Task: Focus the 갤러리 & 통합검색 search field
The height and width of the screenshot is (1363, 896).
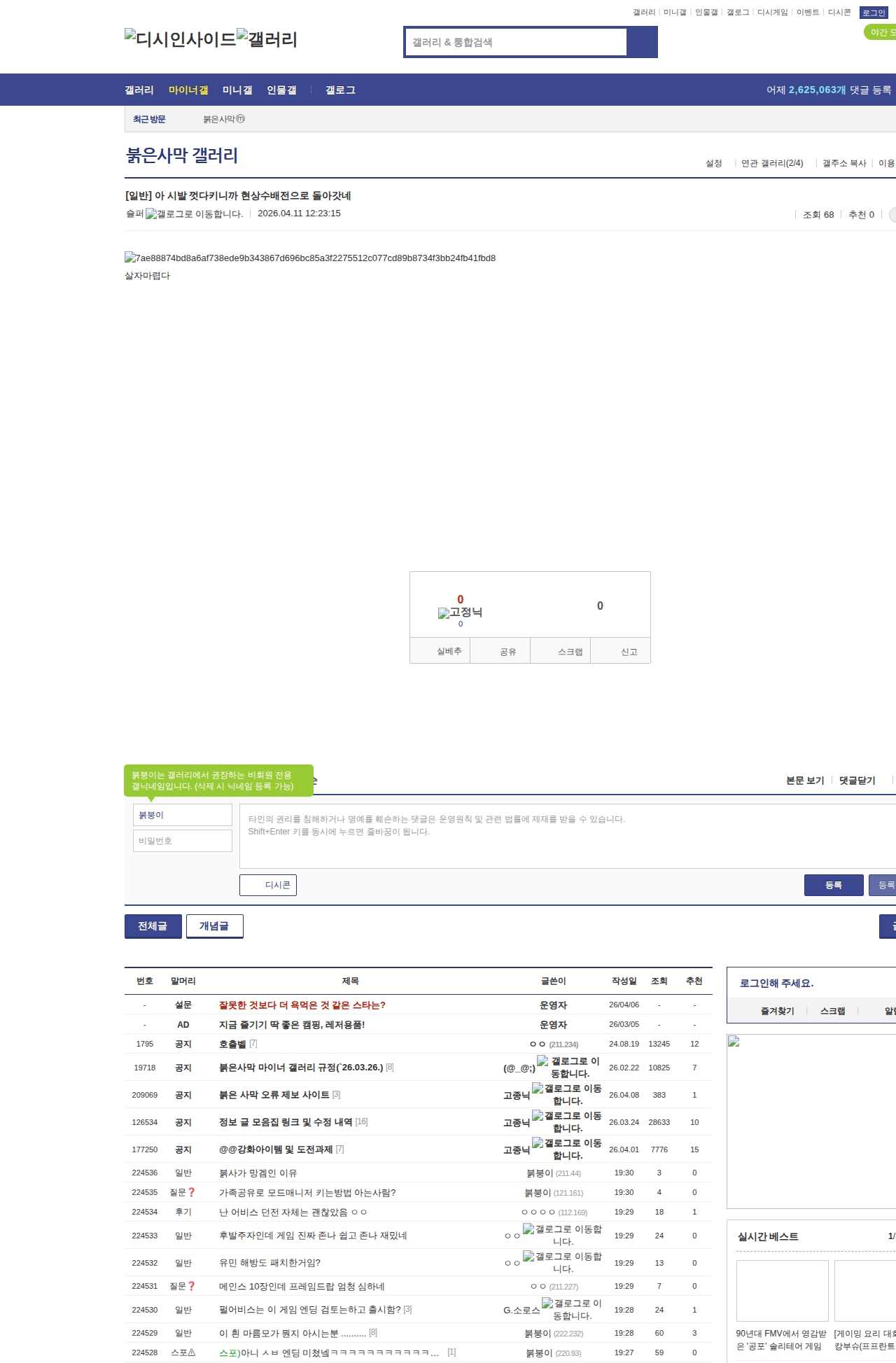Action: (517, 42)
